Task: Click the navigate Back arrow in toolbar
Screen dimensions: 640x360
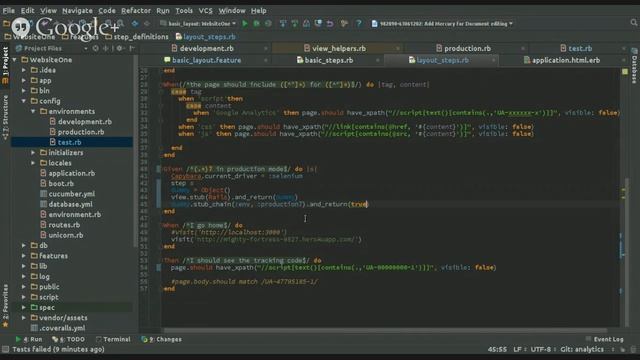Action: coord(135,24)
